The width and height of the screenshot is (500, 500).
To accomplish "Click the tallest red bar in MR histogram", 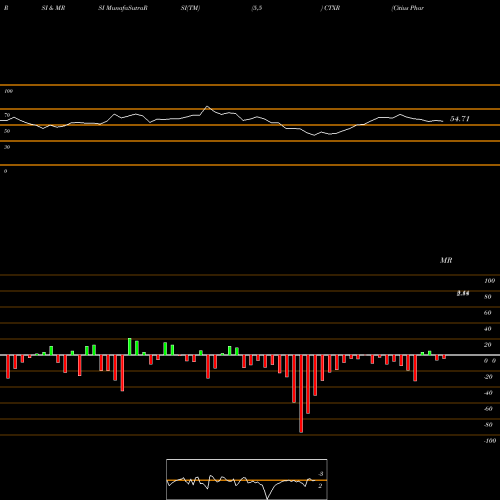I will (301, 394).
